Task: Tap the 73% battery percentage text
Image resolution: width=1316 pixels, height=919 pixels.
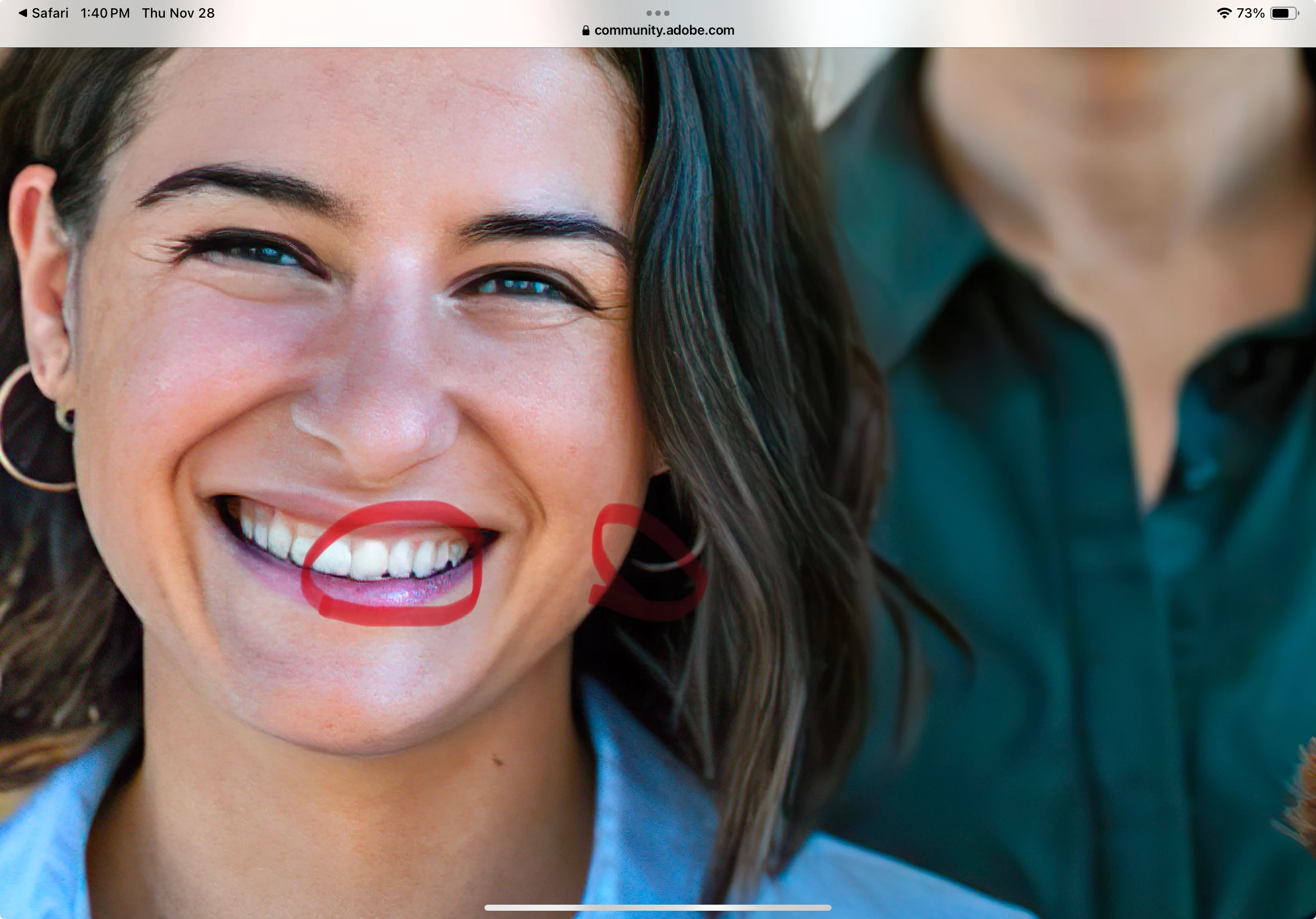Action: (x=1250, y=13)
